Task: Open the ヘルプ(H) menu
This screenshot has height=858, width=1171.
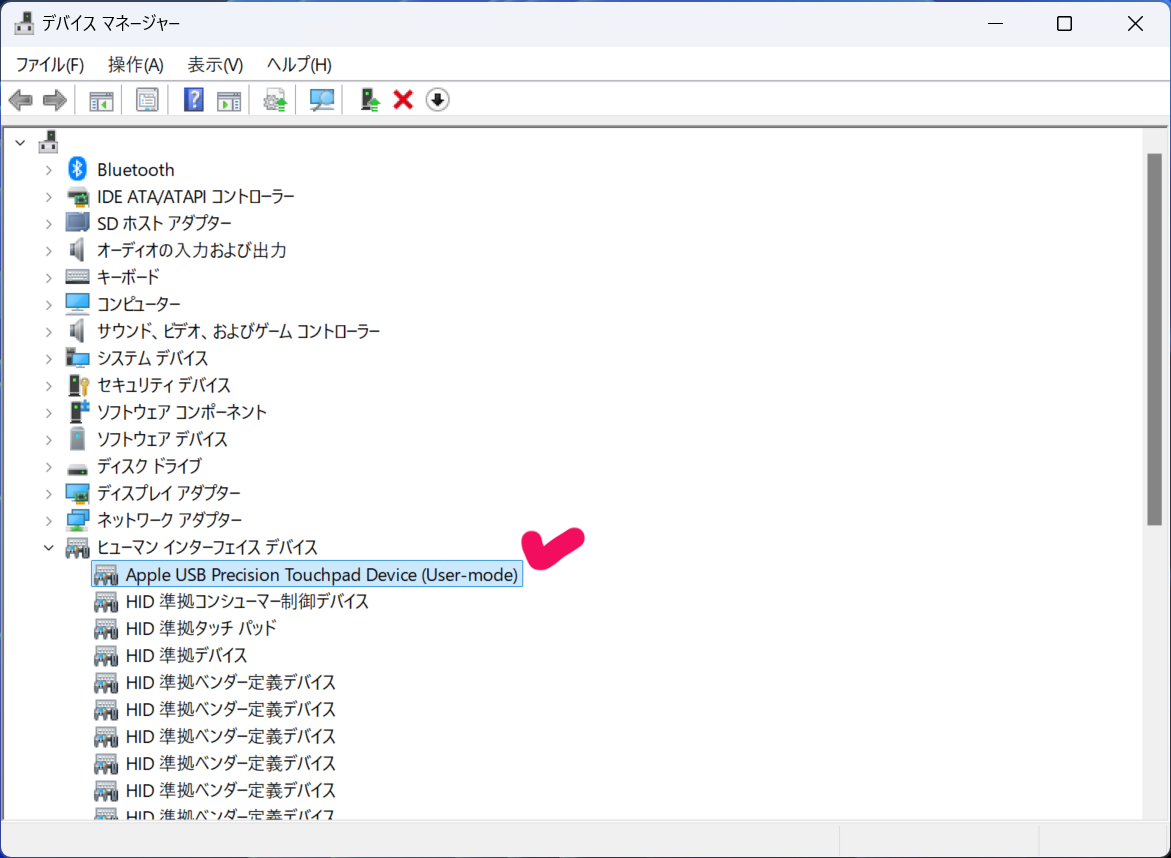Action: pos(299,65)
